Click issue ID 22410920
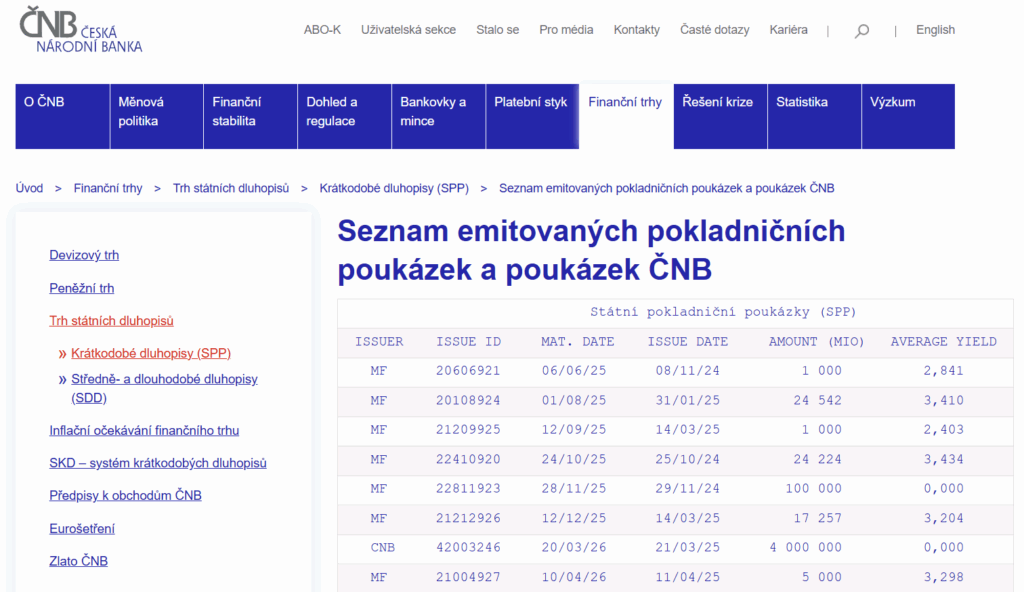The width and height of the screenshot is (1024, 592). [x=468, y=459]
